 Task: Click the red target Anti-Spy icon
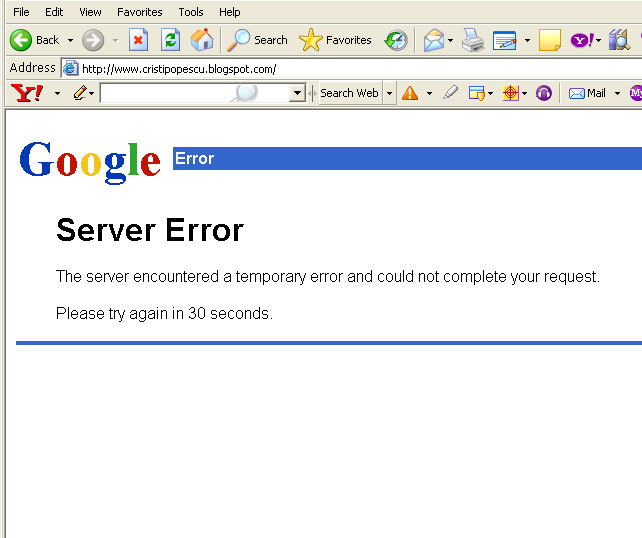tap(511, 93)
